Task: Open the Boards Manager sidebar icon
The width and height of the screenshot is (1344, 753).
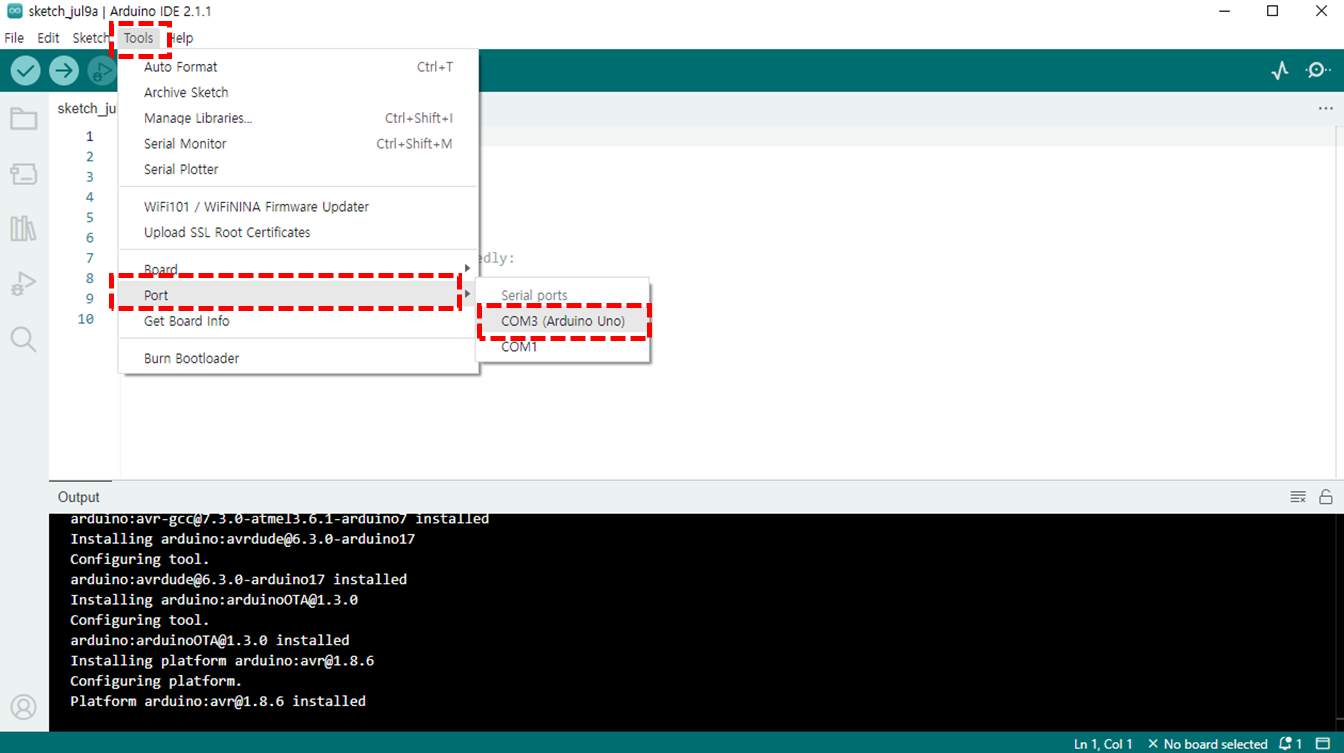Action: point(24,174)
